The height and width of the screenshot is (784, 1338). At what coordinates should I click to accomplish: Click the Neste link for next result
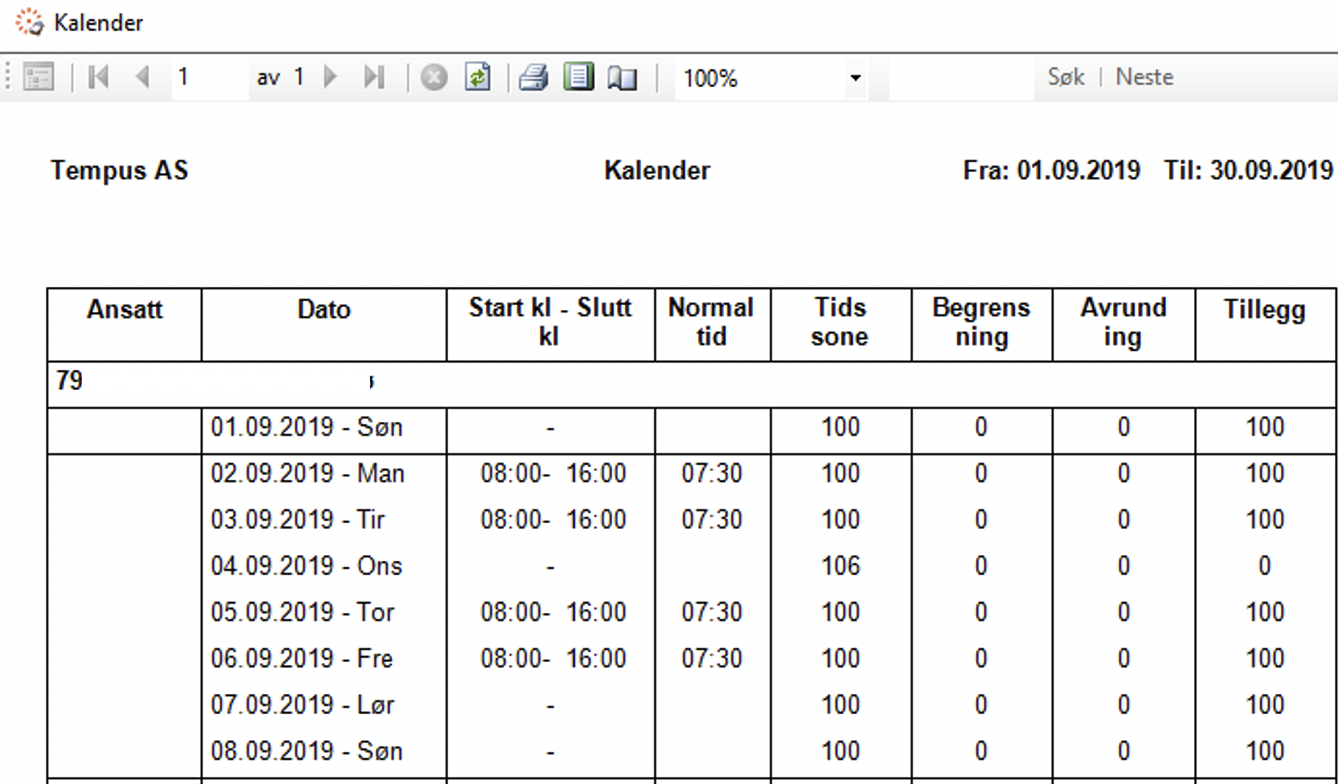click(1143, 76)
